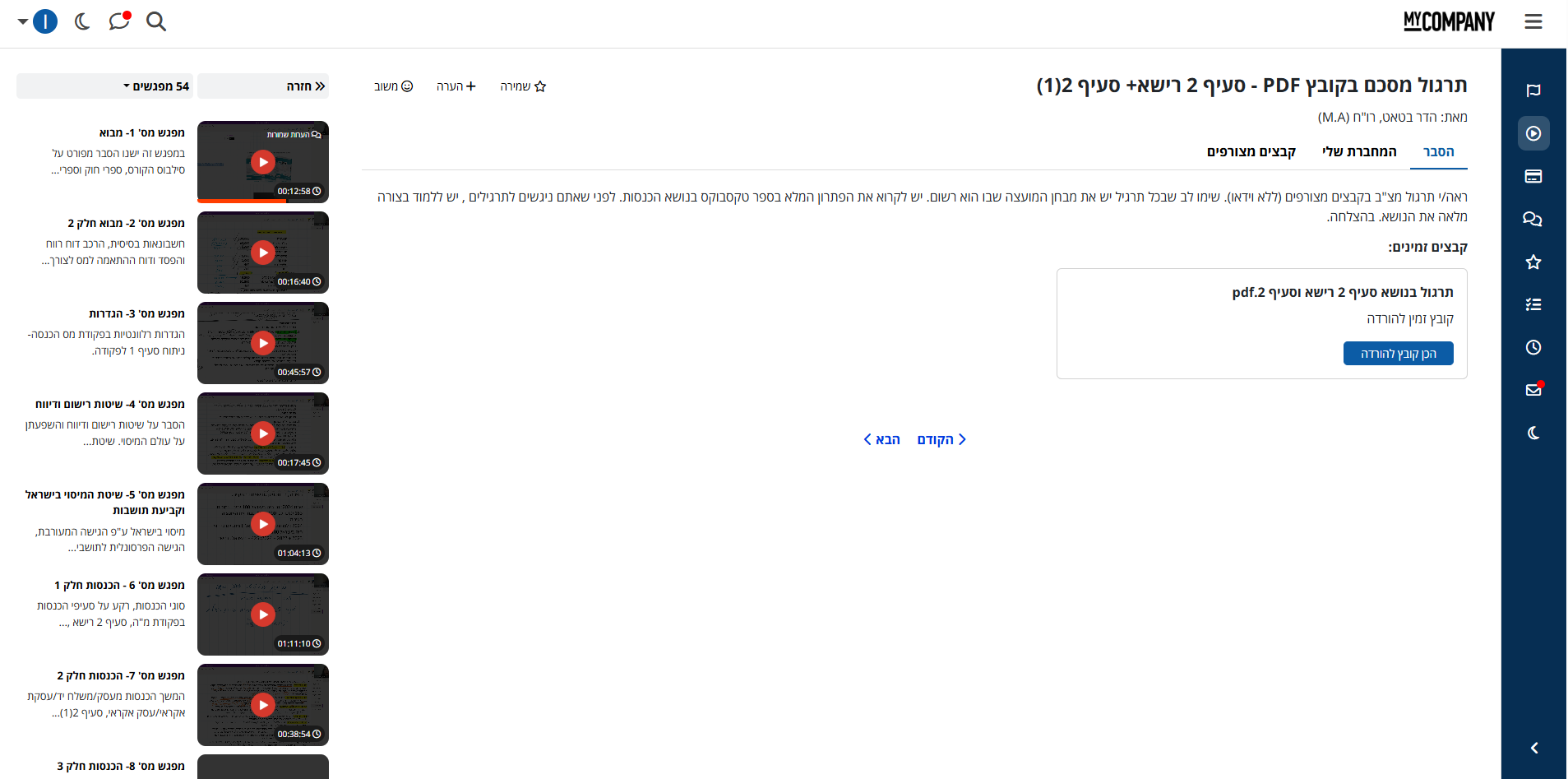
Task: Toggle night mode moon icon in sidebar
Action: coord(1533,433)
